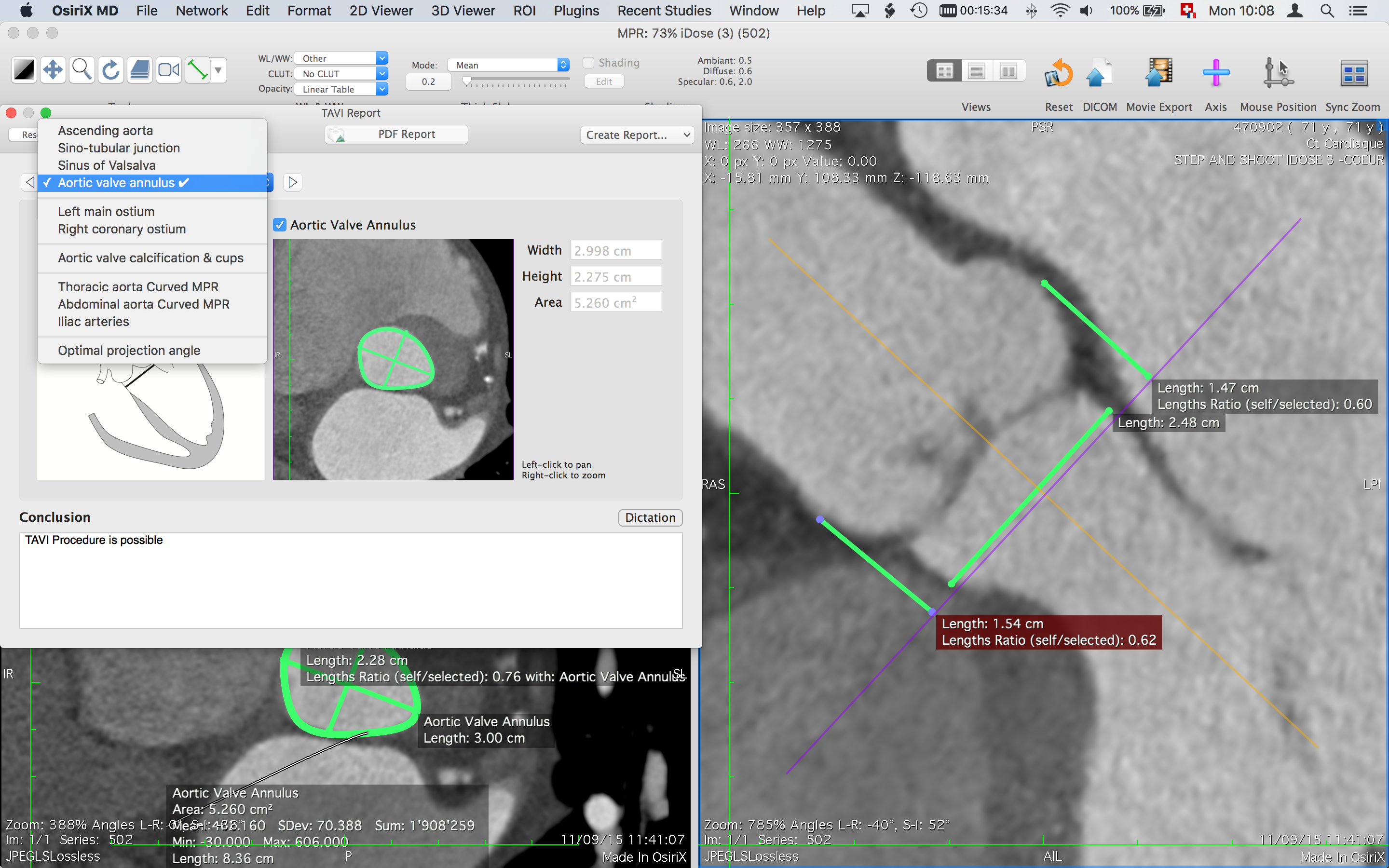1389x868 pixels.
Task: Choose Right coronary ostium from the list
Action: 152,229
